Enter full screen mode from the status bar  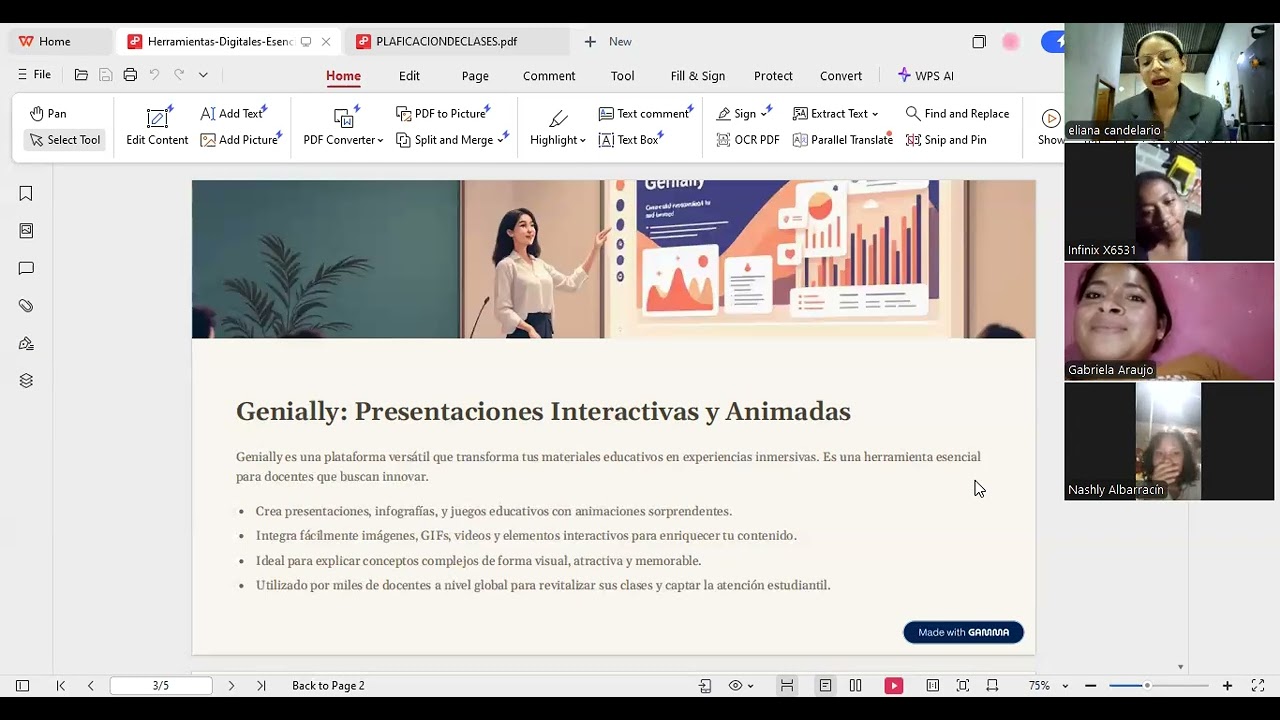click(1258, 686)
